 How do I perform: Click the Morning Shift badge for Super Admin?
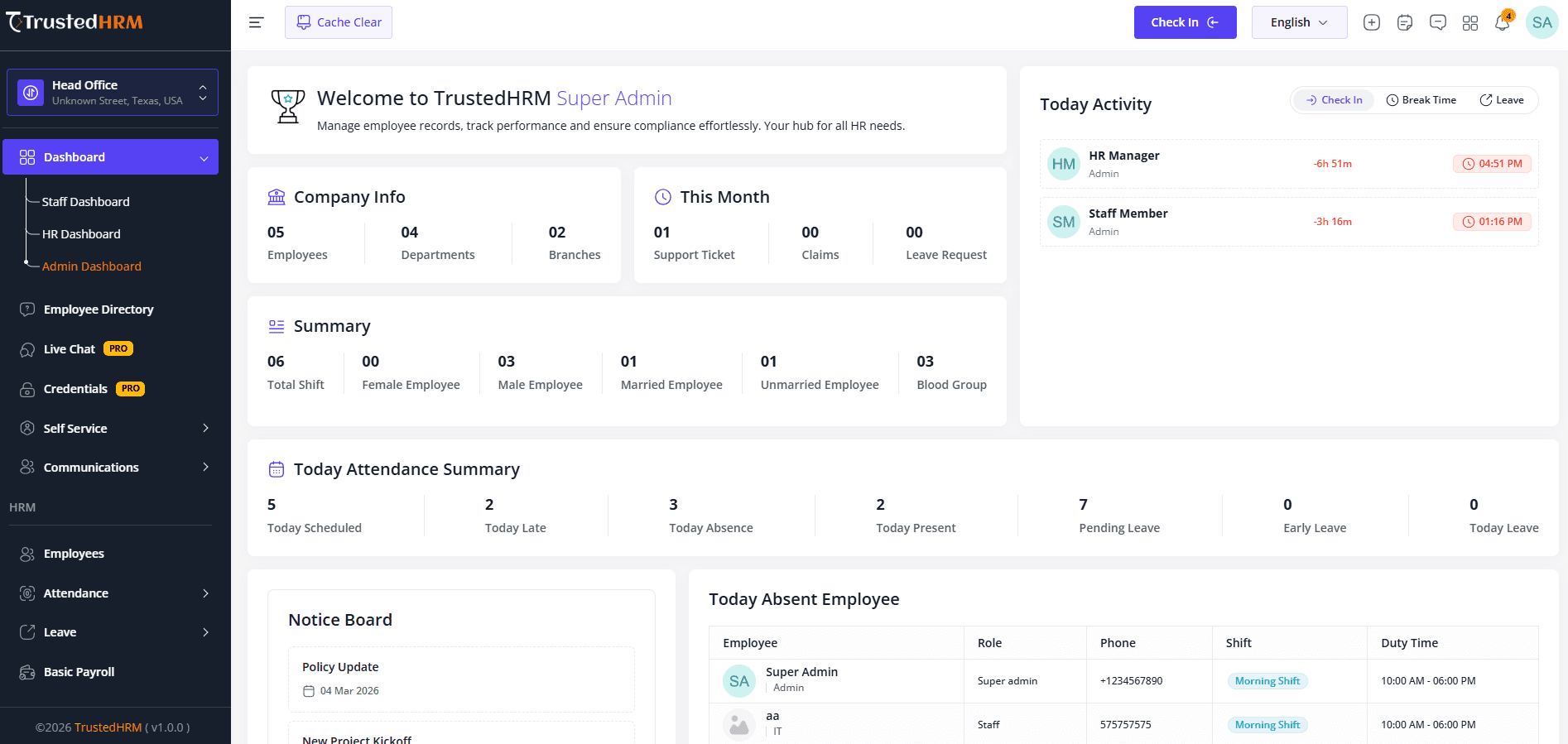click(1267, 681)
